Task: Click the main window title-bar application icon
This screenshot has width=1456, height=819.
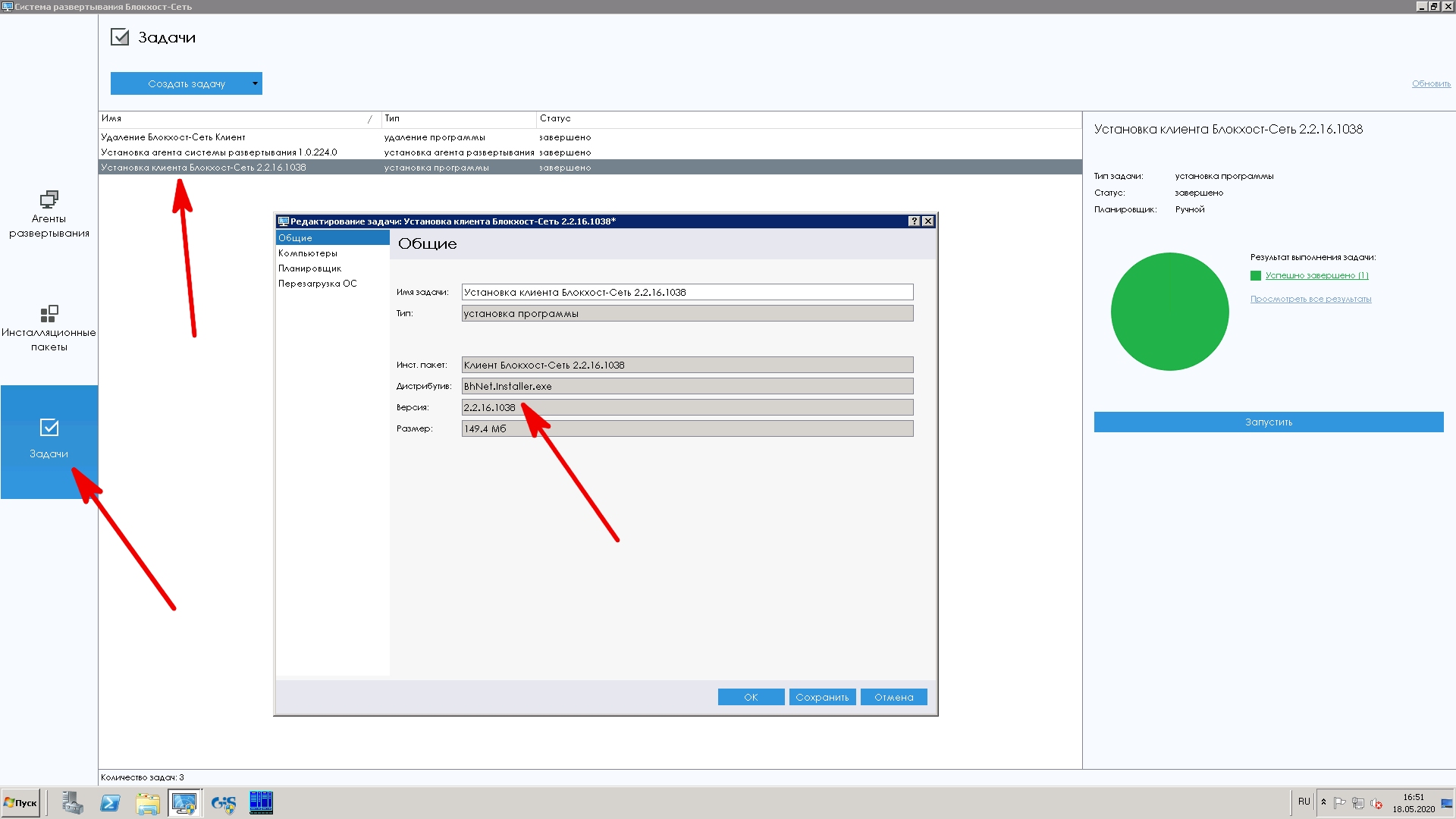Action: pyautogui.click(x=8, y=7)
